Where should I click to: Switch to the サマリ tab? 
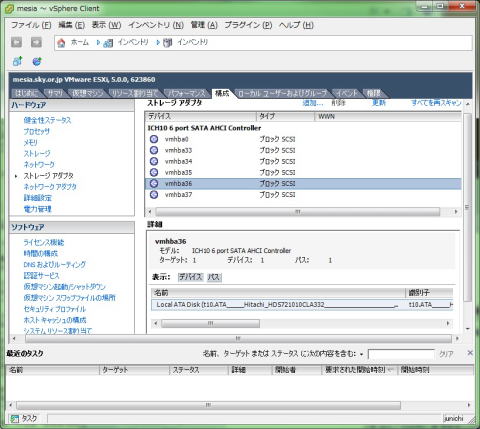[x=55, y=93]
